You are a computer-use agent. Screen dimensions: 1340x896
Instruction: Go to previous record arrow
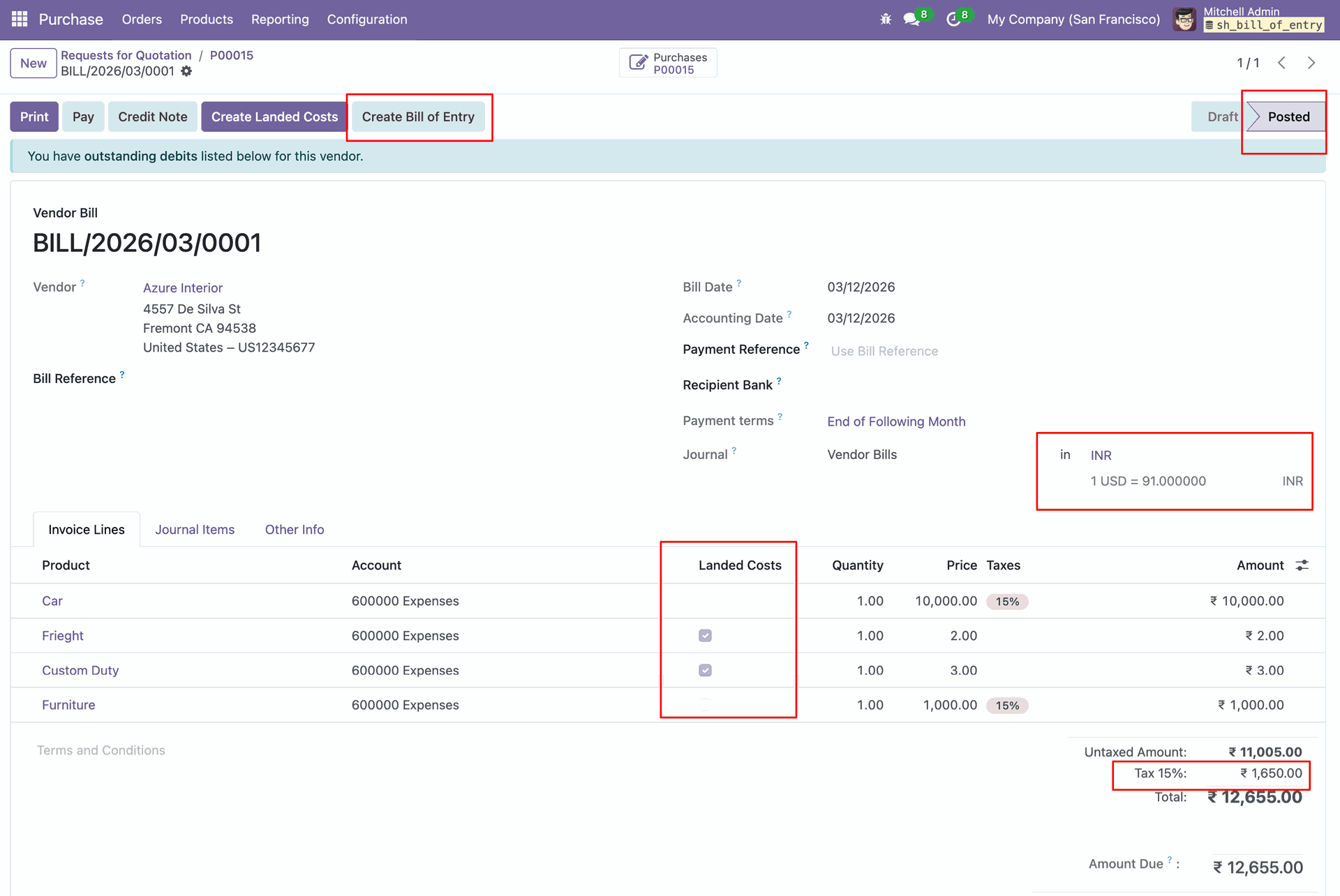pos(1282,63)
